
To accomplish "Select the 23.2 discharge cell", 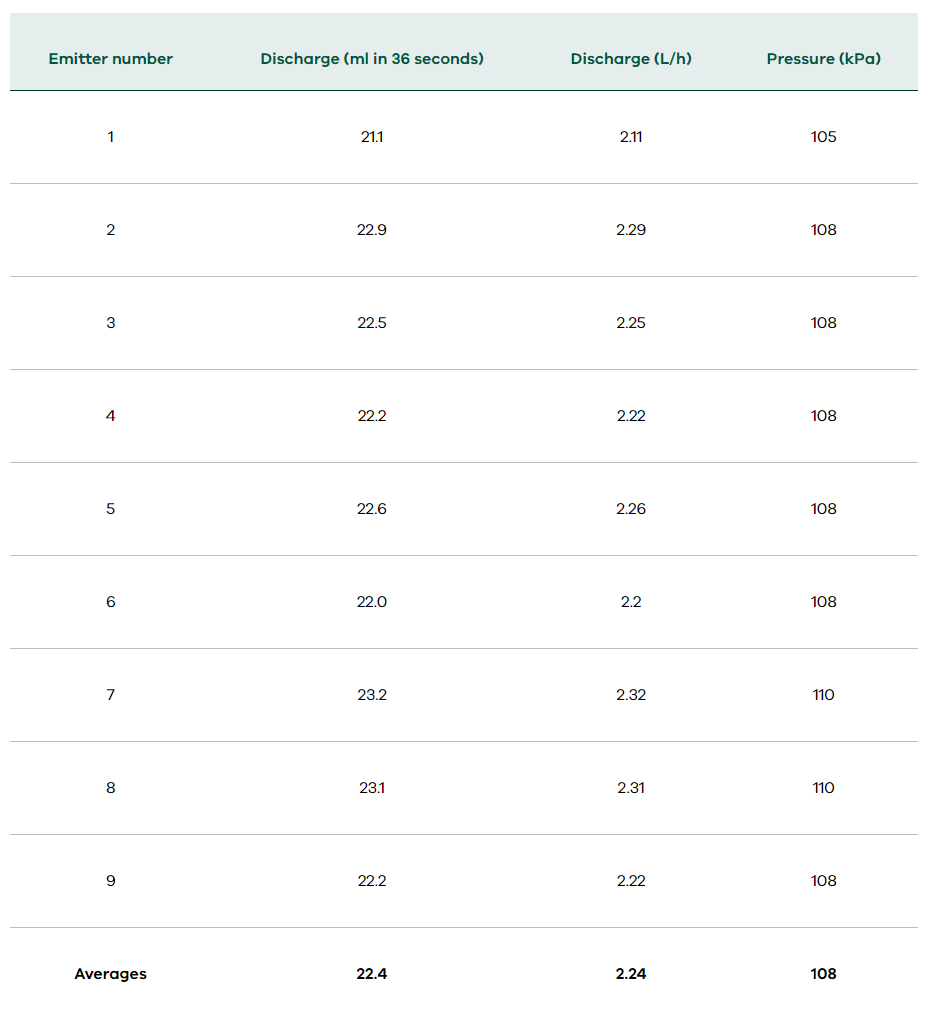I will (372, 695).
